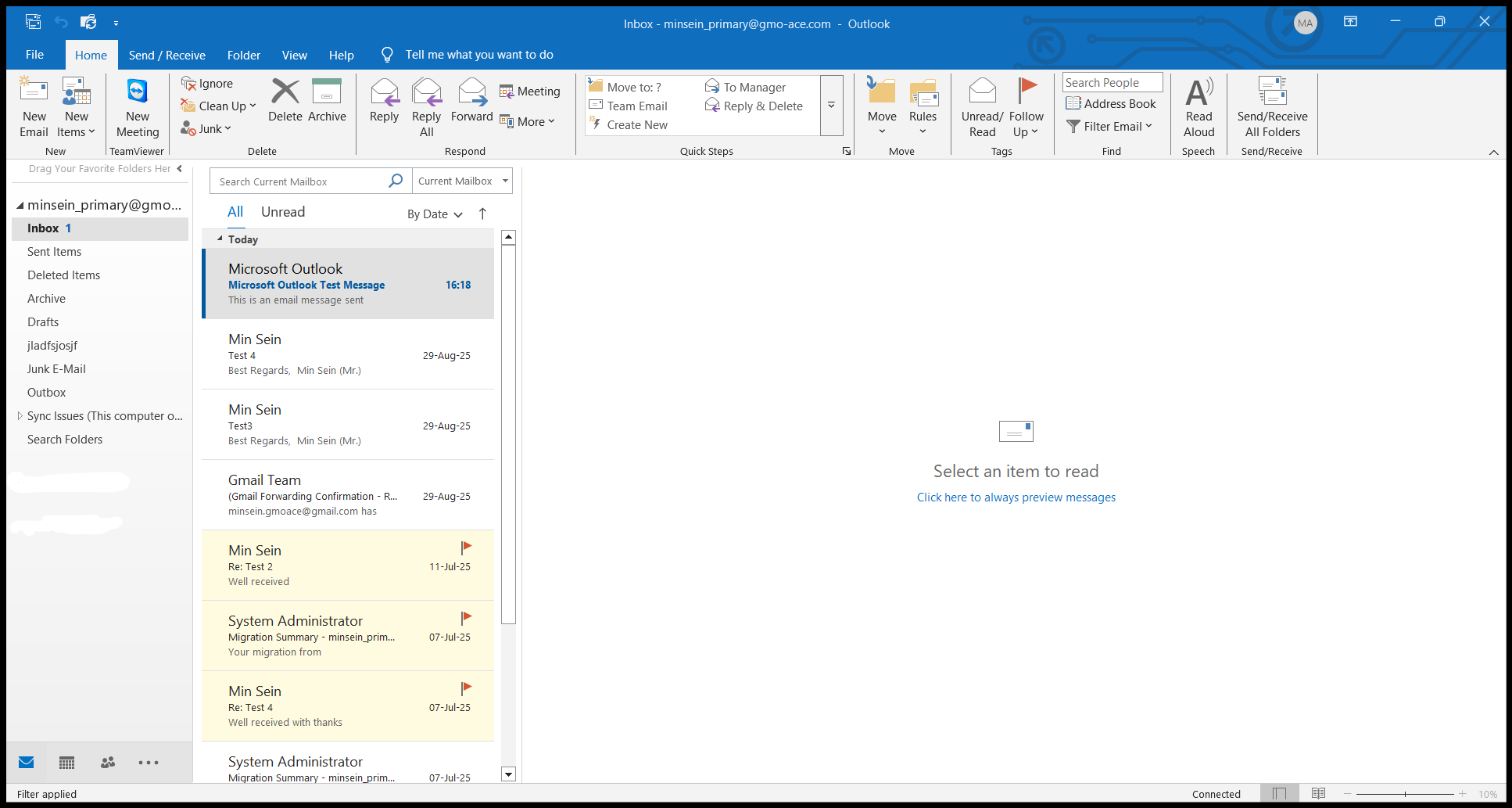Start Read Aloud speech
Image resolution: width=1512 pixels, height=808 pixels.
(x=1198, y=108)
